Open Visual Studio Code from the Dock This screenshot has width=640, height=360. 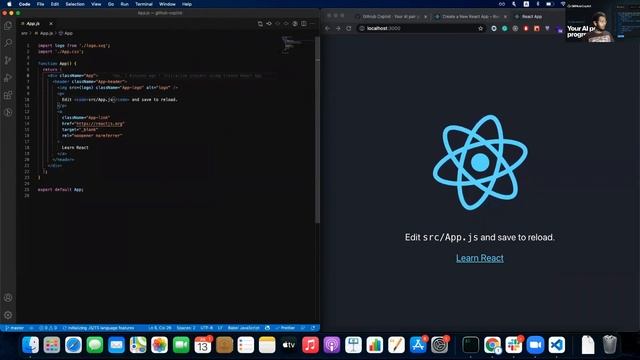[x=557, y=345]
